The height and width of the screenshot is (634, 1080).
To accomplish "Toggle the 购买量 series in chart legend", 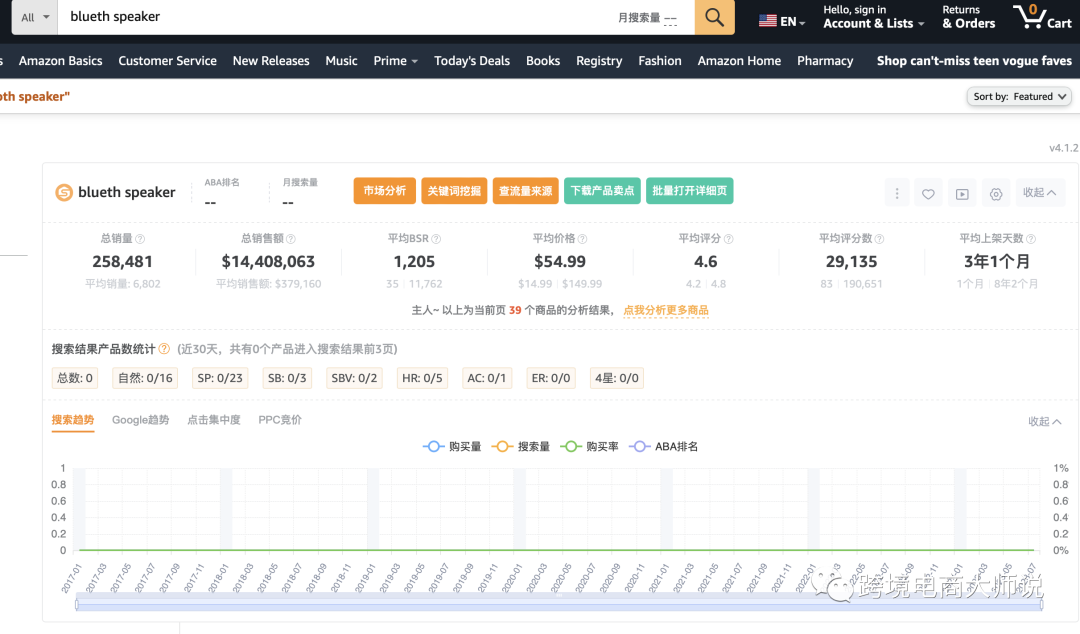I will tap(452, 446).
